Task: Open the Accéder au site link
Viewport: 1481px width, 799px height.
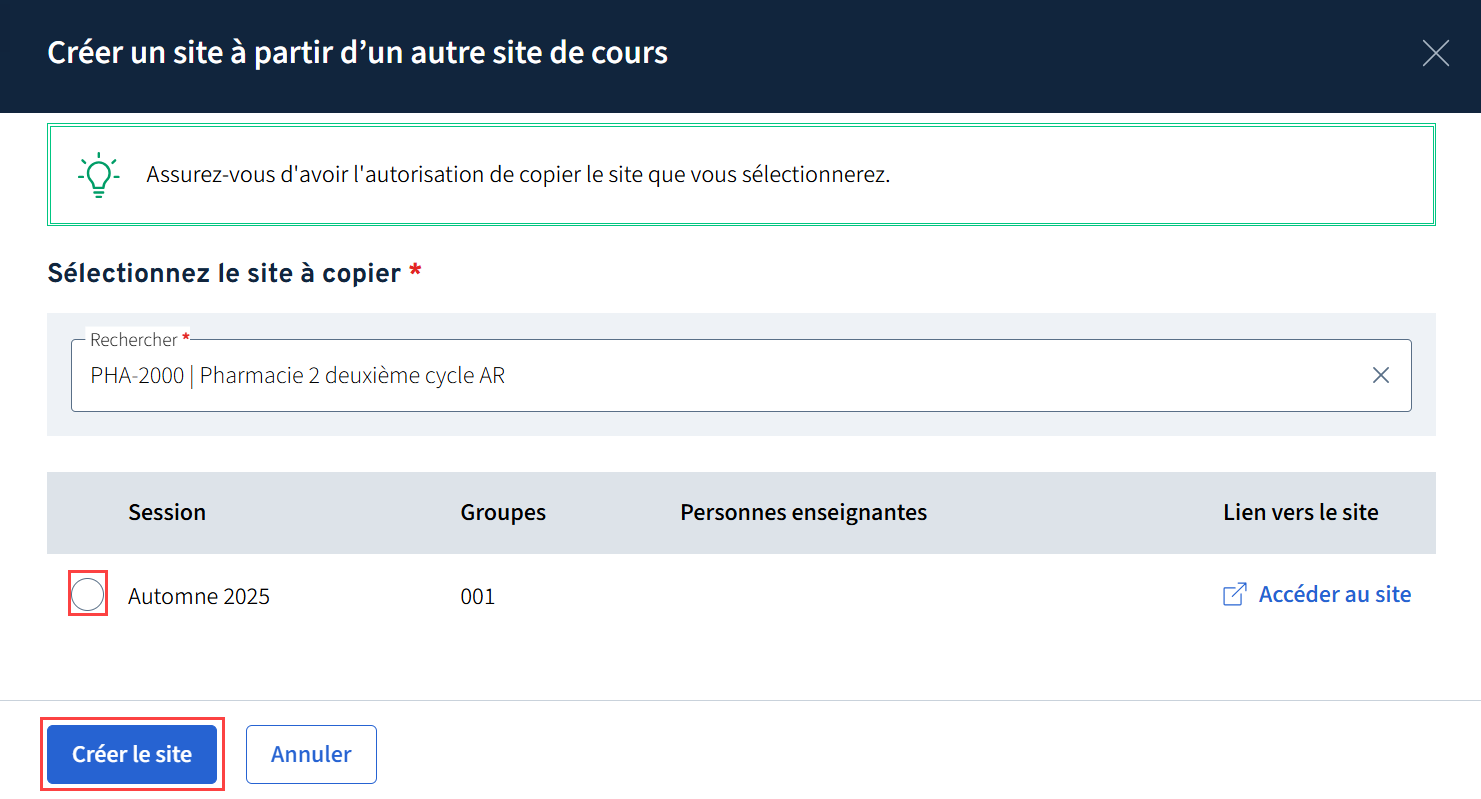Action: click(1334, 595)
